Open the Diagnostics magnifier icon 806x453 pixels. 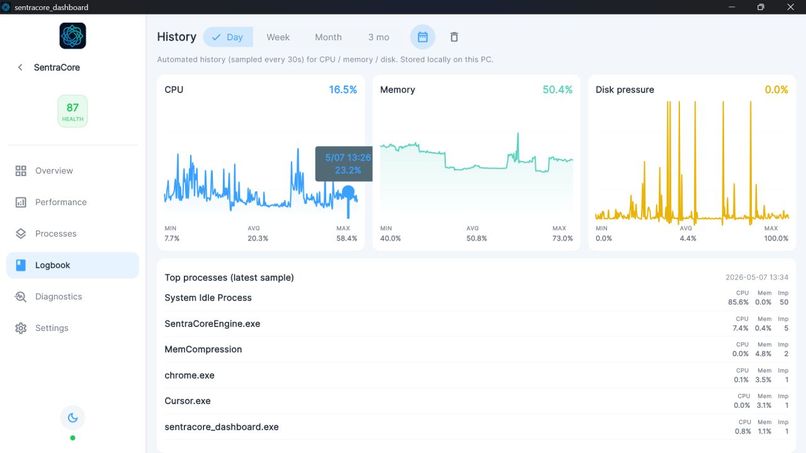21,297
